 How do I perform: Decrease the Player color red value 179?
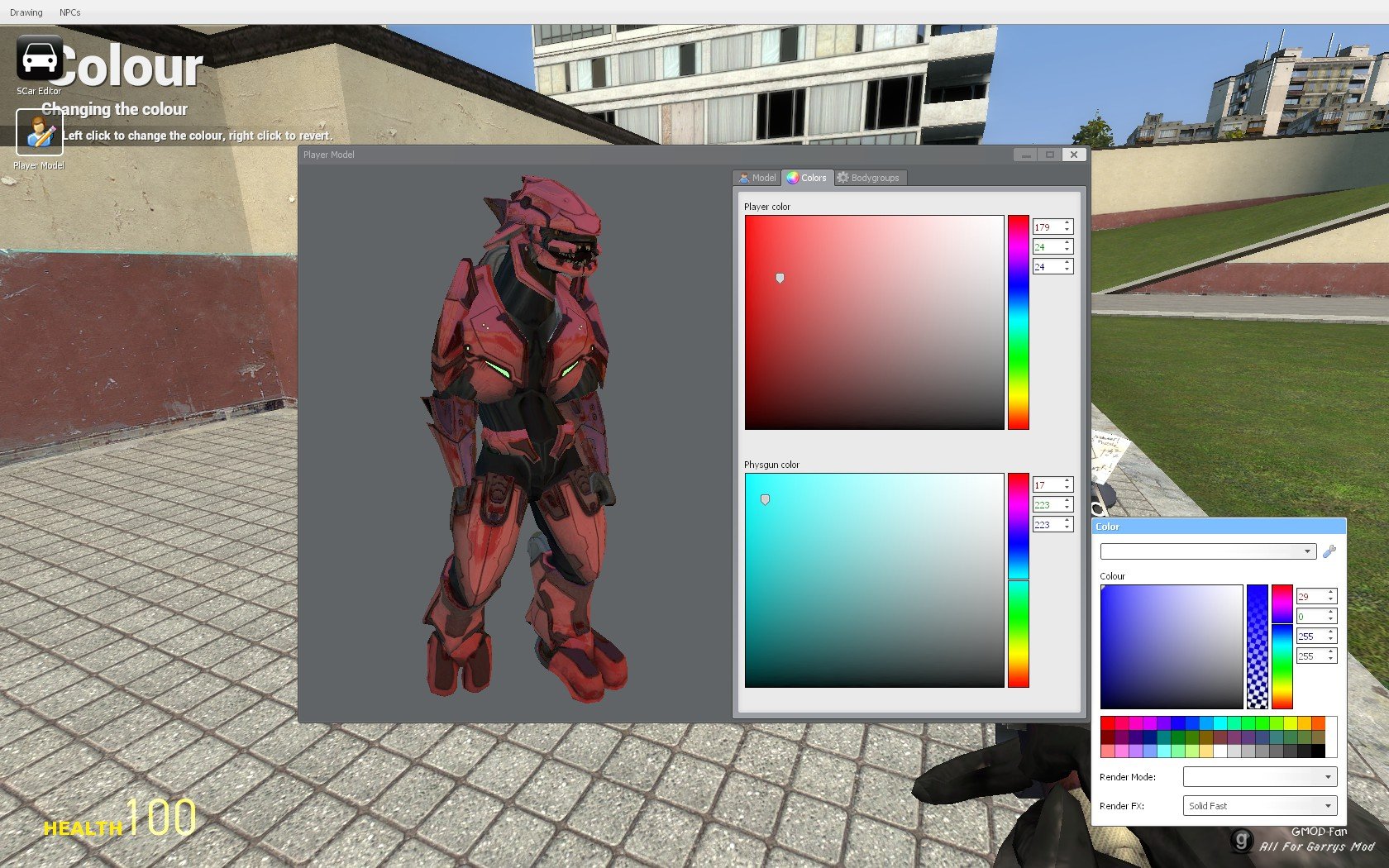(x=1067, y=231)
